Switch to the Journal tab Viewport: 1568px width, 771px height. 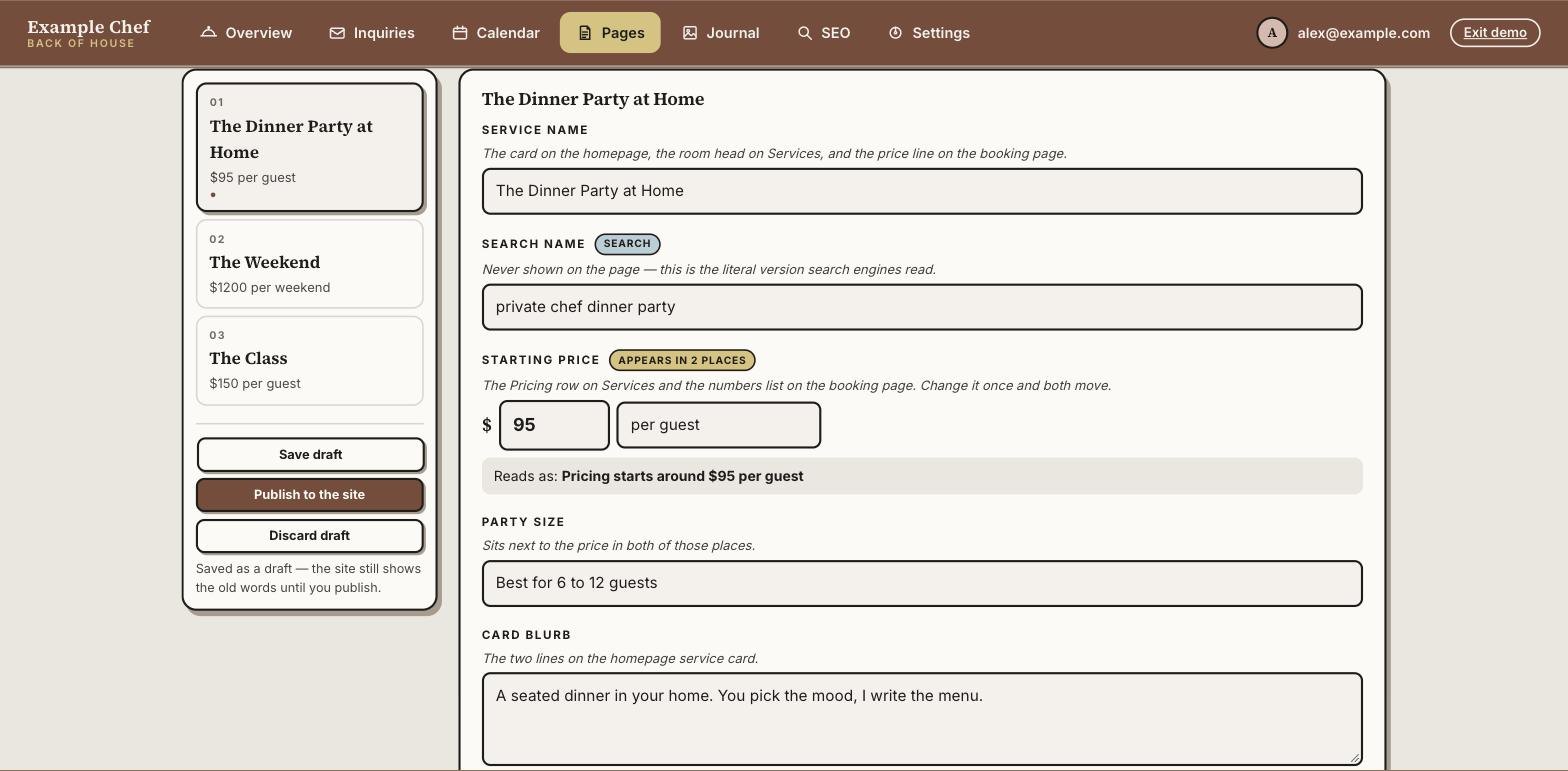(721, 33)
